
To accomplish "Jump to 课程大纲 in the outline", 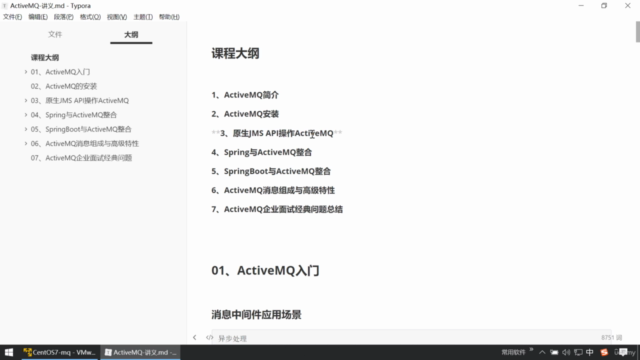I will [44, 58].
